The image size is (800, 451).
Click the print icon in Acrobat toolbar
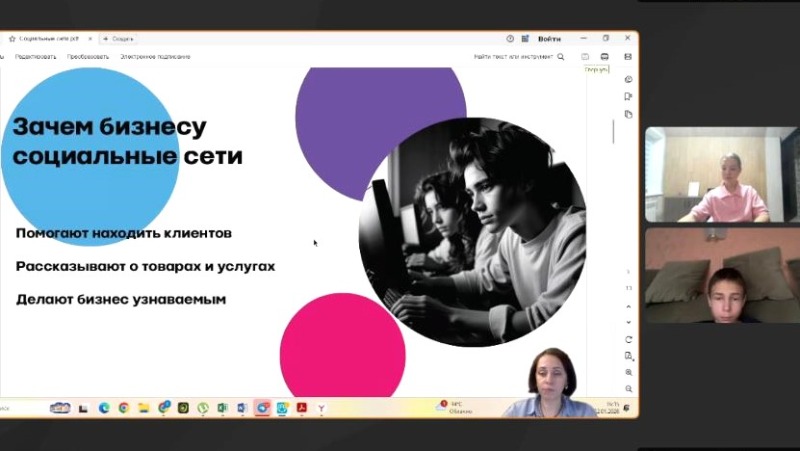(605, 57)
